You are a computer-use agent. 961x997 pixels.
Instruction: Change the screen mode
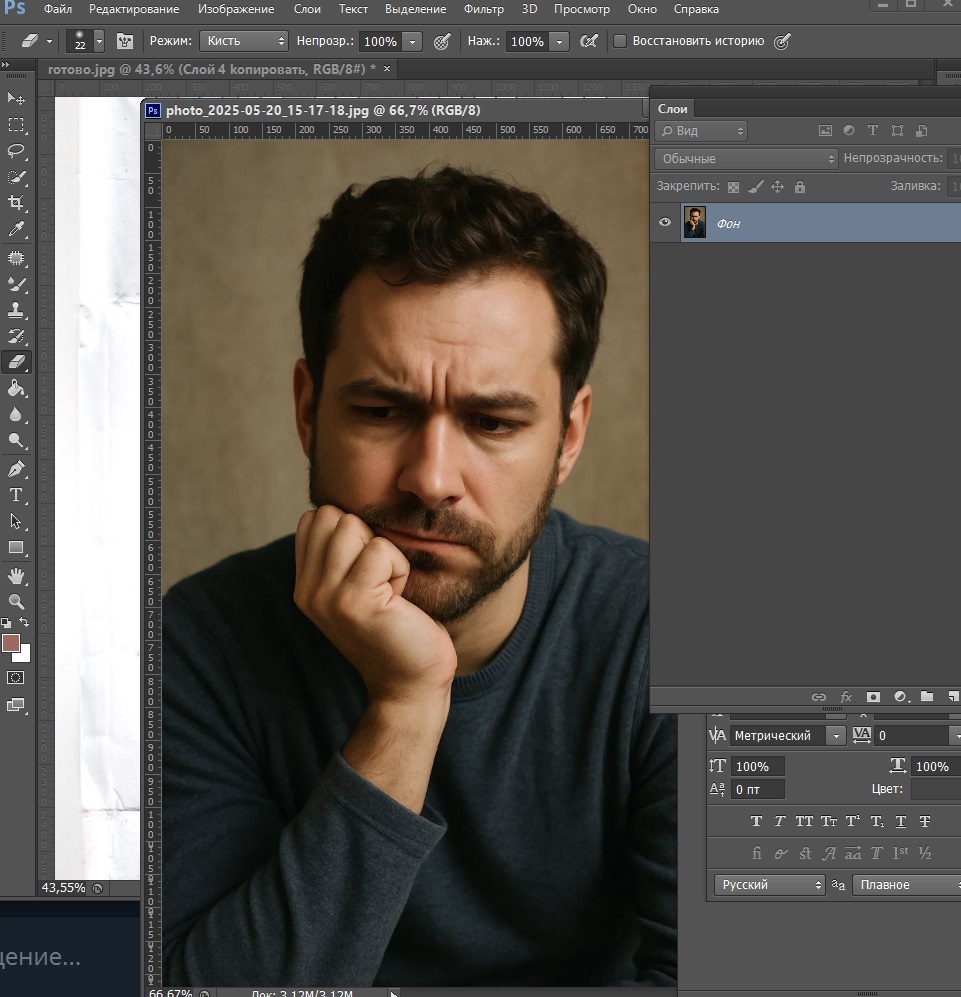16,705
